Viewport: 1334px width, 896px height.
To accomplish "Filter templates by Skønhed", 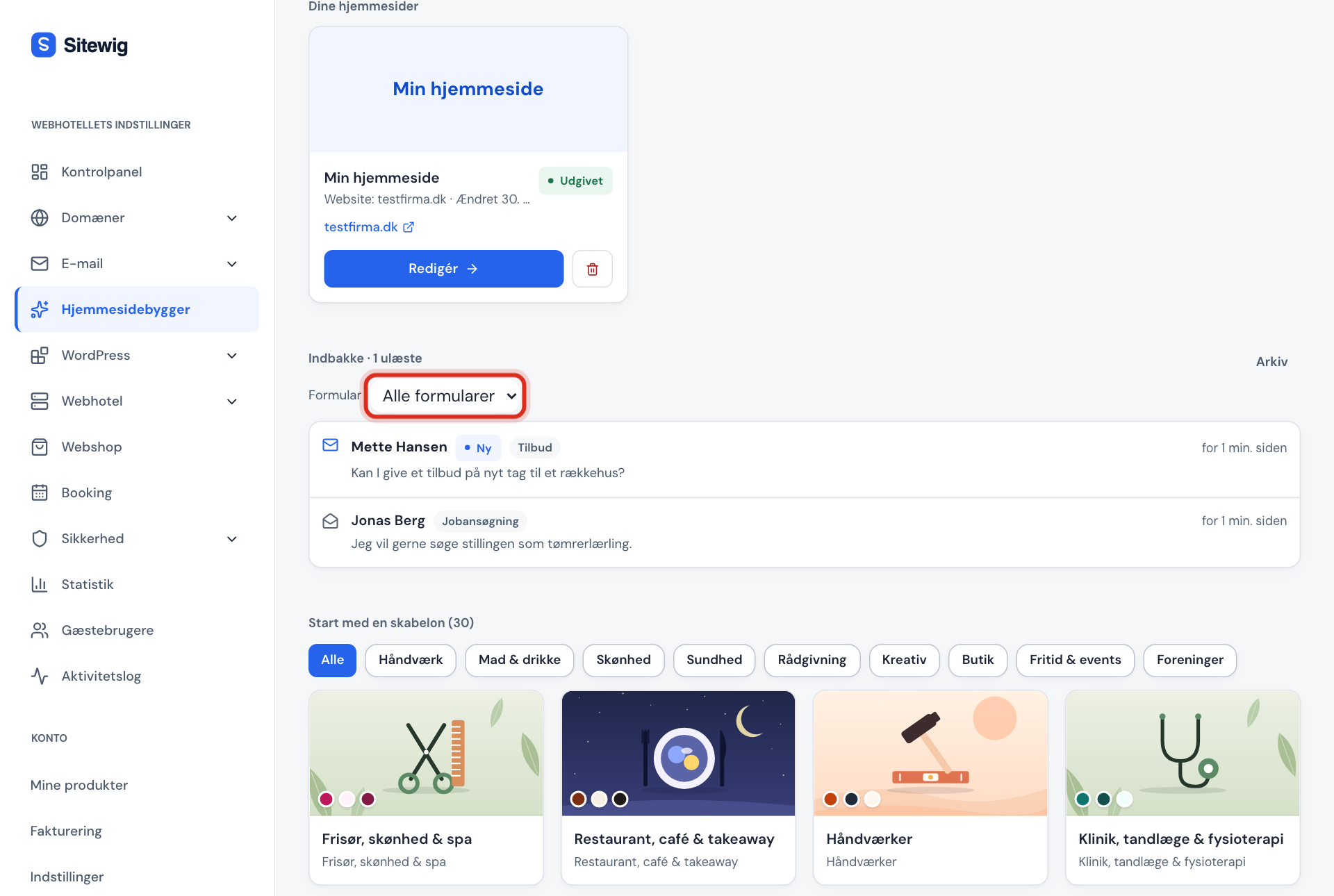I will pos(623,660).
